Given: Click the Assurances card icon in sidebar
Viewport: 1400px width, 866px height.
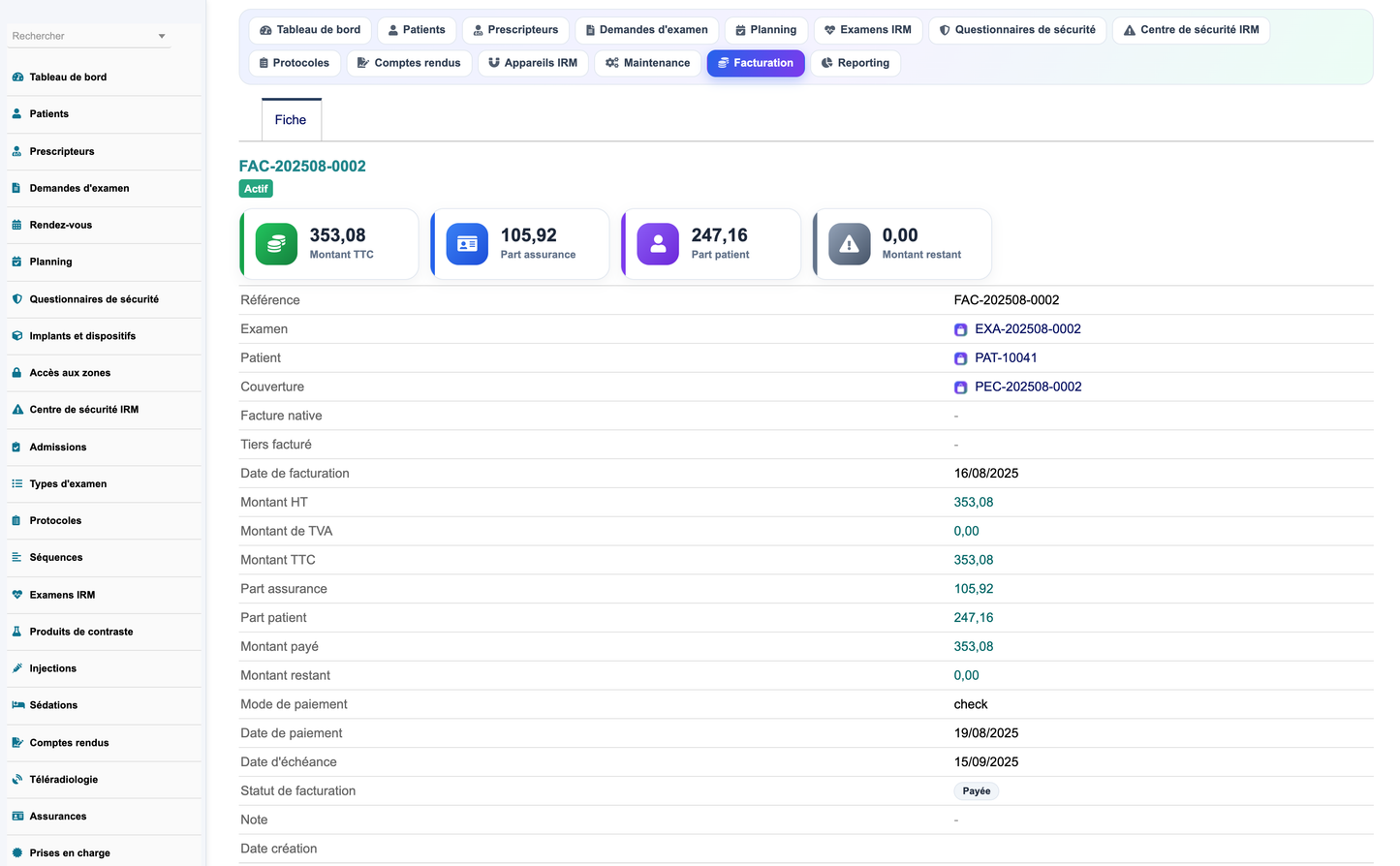Looking at the screenshot, I should (17, 817).
